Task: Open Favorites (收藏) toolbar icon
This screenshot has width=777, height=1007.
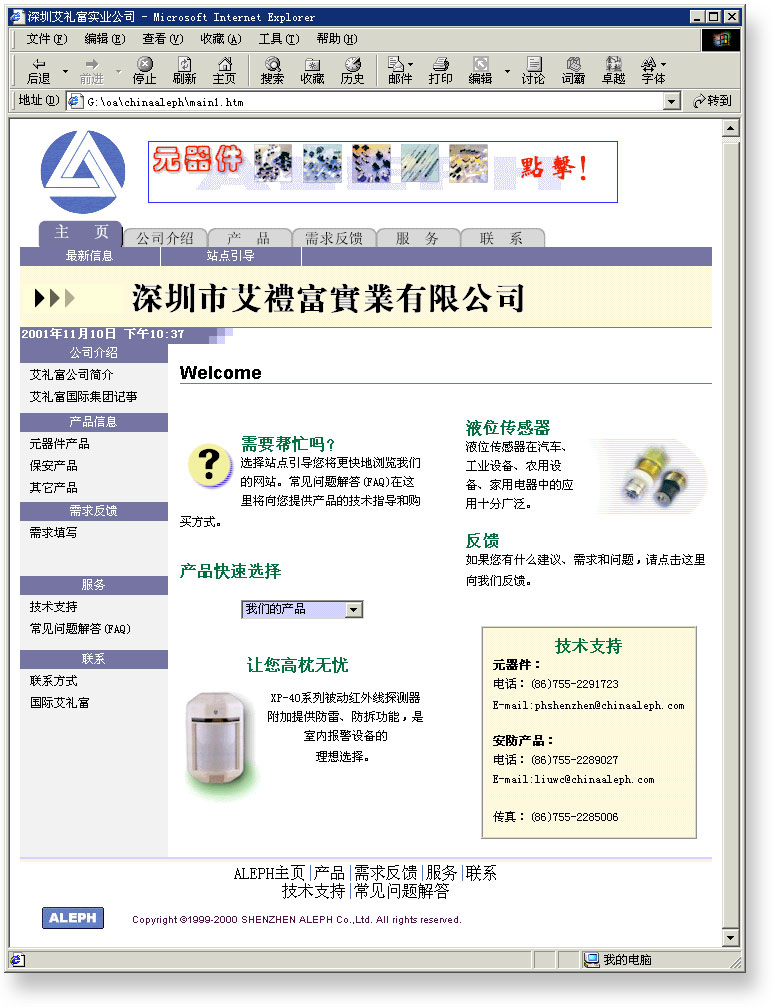Action: click(x=312, y=70)
